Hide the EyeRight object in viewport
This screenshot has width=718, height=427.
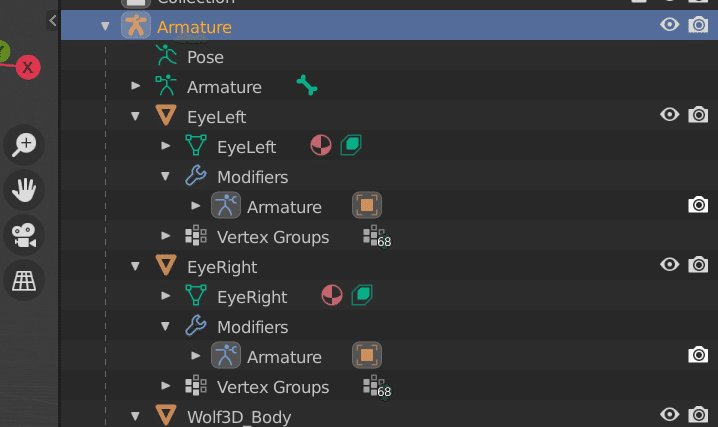pos(670,266)
